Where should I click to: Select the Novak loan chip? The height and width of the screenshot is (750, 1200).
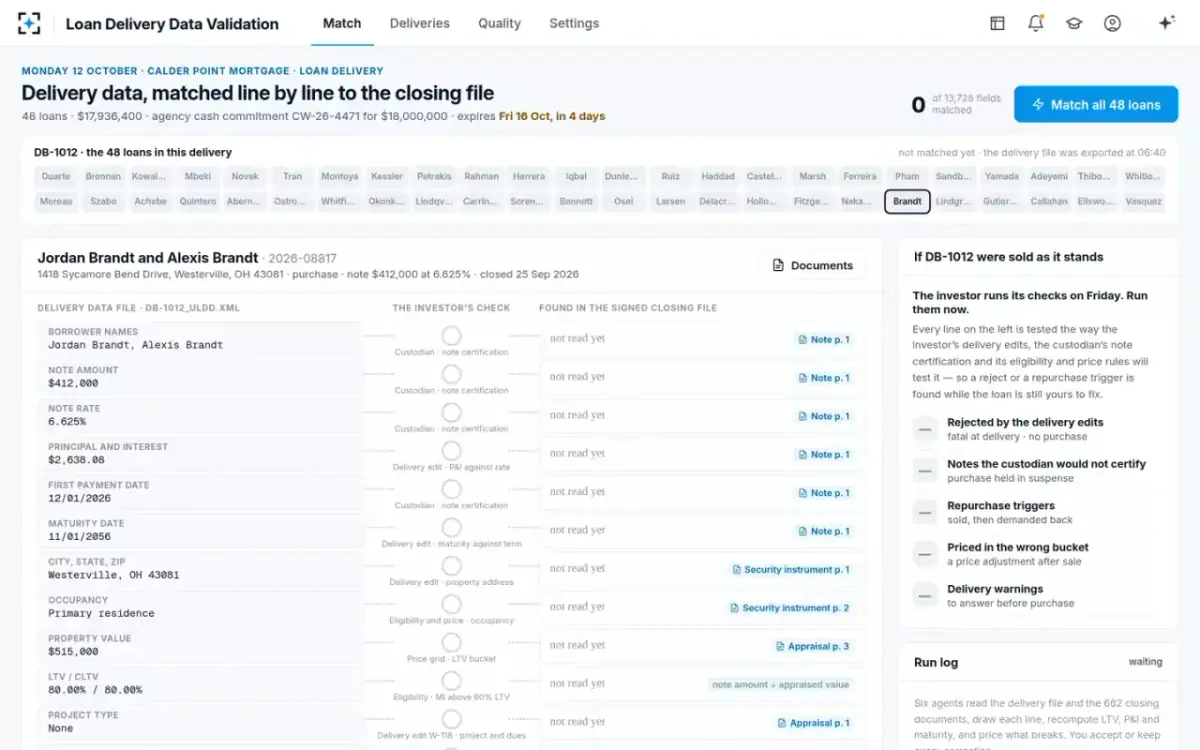pos(245,176)
